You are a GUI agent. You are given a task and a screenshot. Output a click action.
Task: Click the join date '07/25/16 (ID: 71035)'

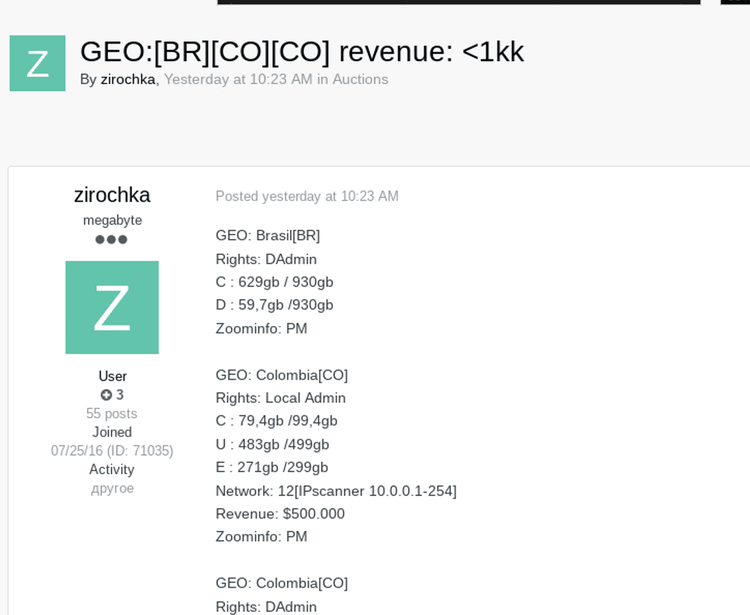click(x=112, y=451)
